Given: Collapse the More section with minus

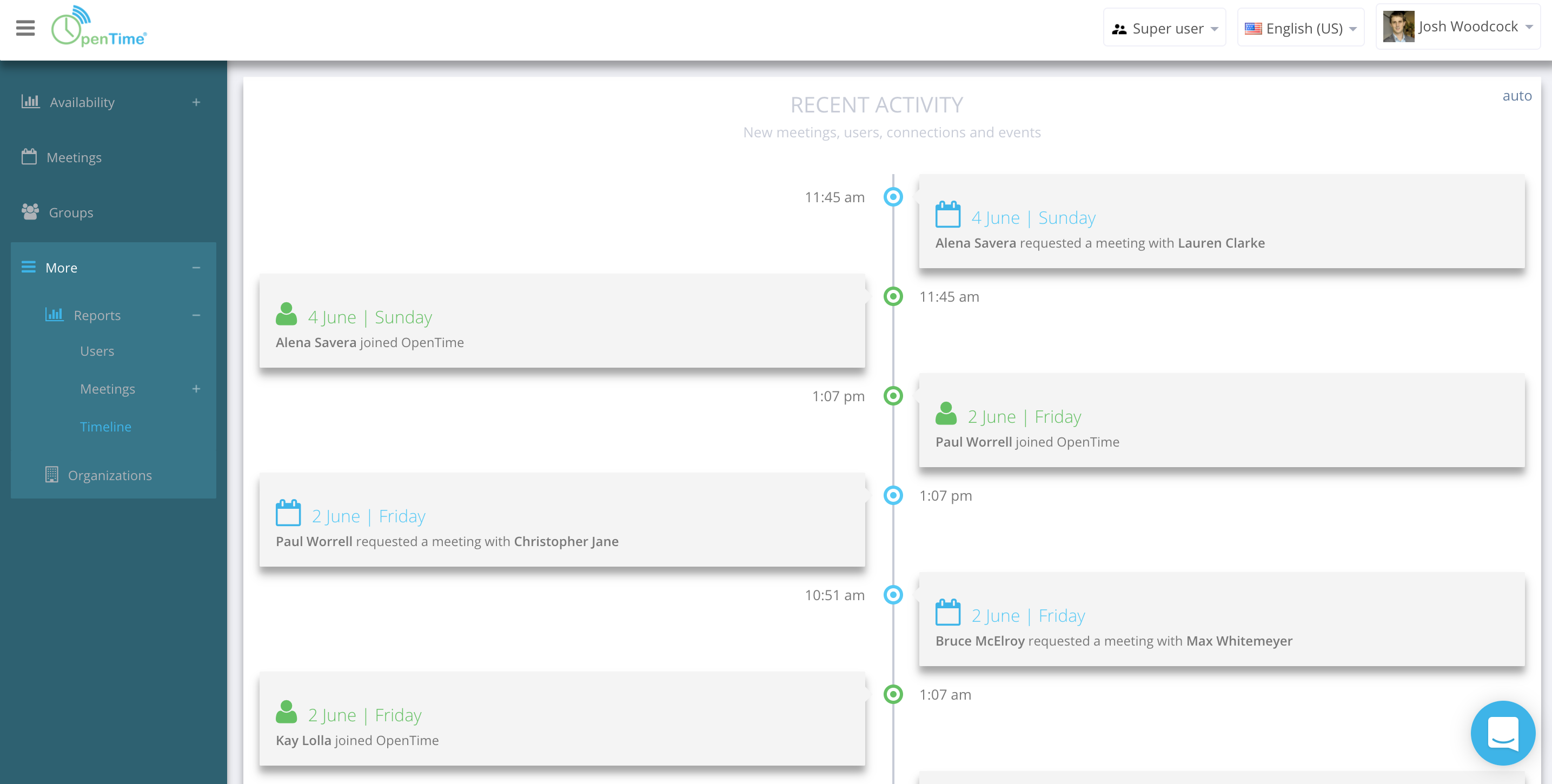Looking at the screenshot, I should click(x=196, y=268).
